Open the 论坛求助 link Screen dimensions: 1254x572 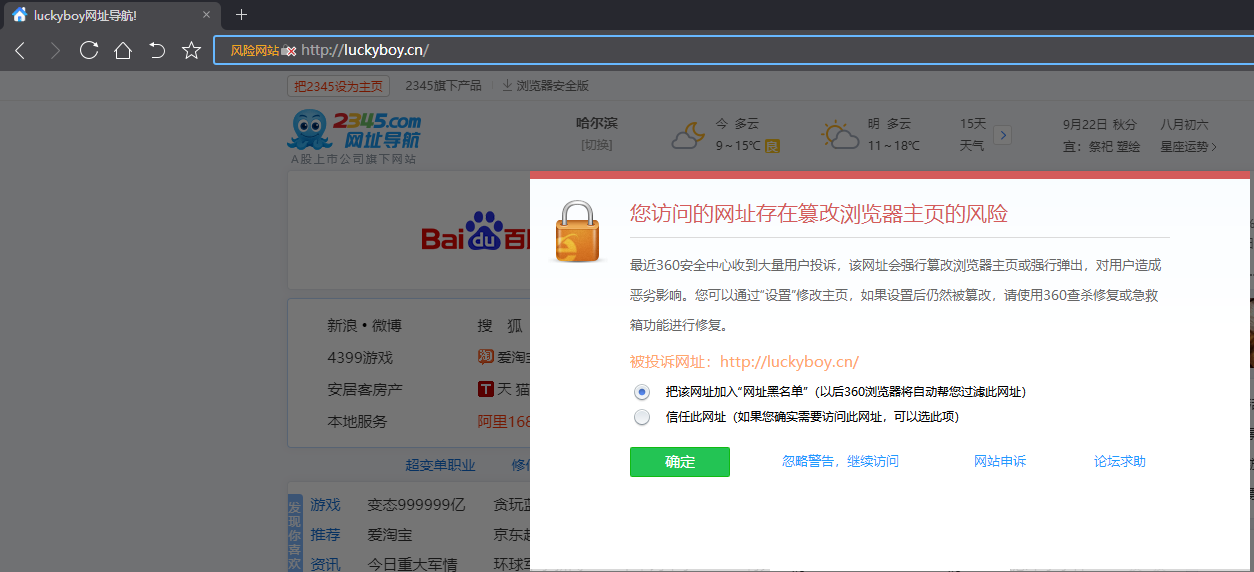(1120, 462)
